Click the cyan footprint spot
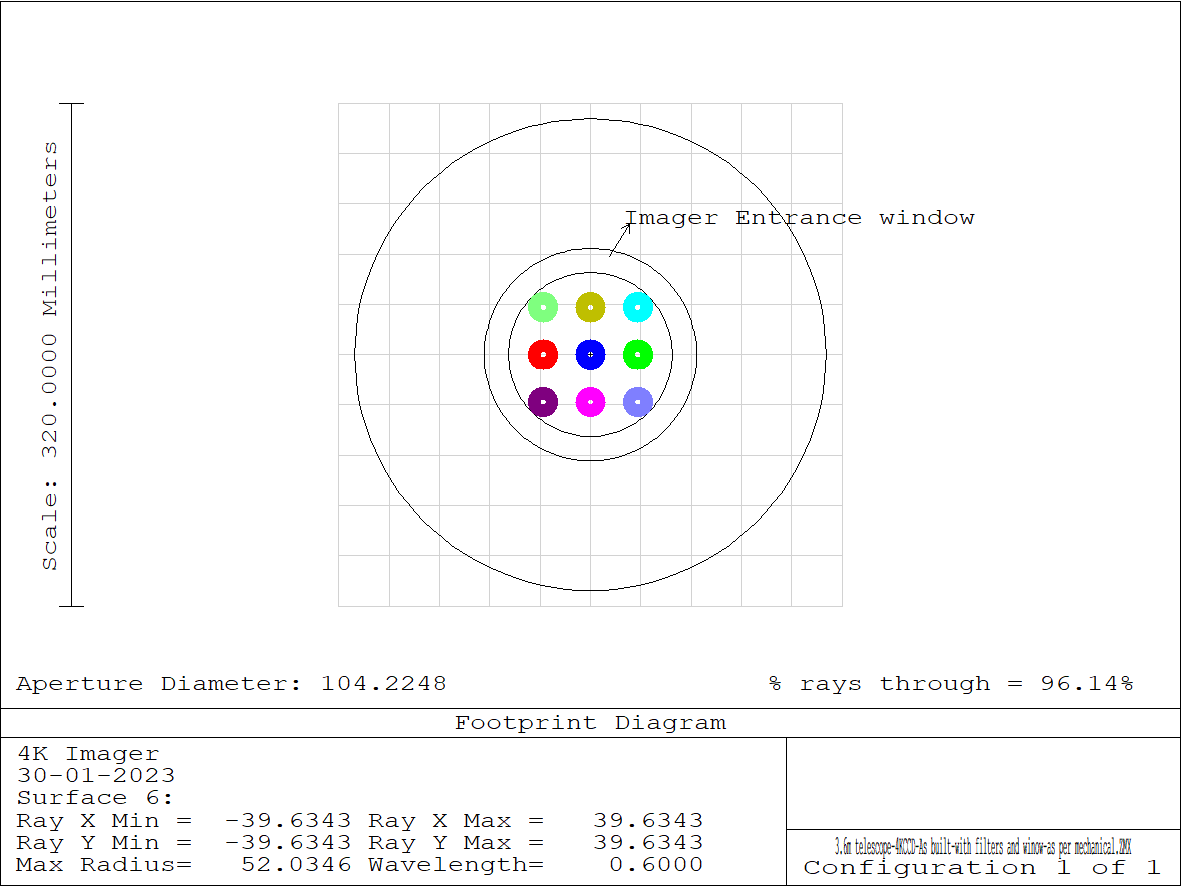This screenshot has width=1182, height=888. click(638, 307)
